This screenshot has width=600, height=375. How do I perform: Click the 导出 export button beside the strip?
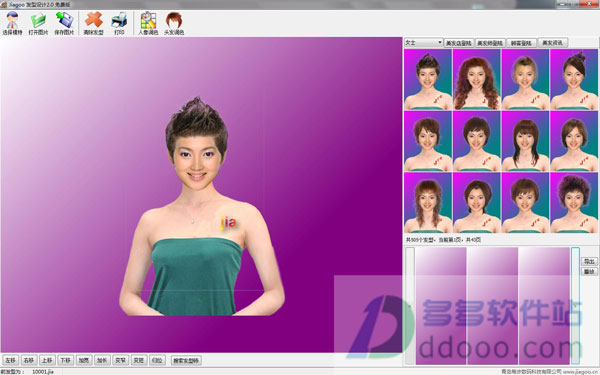(x=589, y=261)
